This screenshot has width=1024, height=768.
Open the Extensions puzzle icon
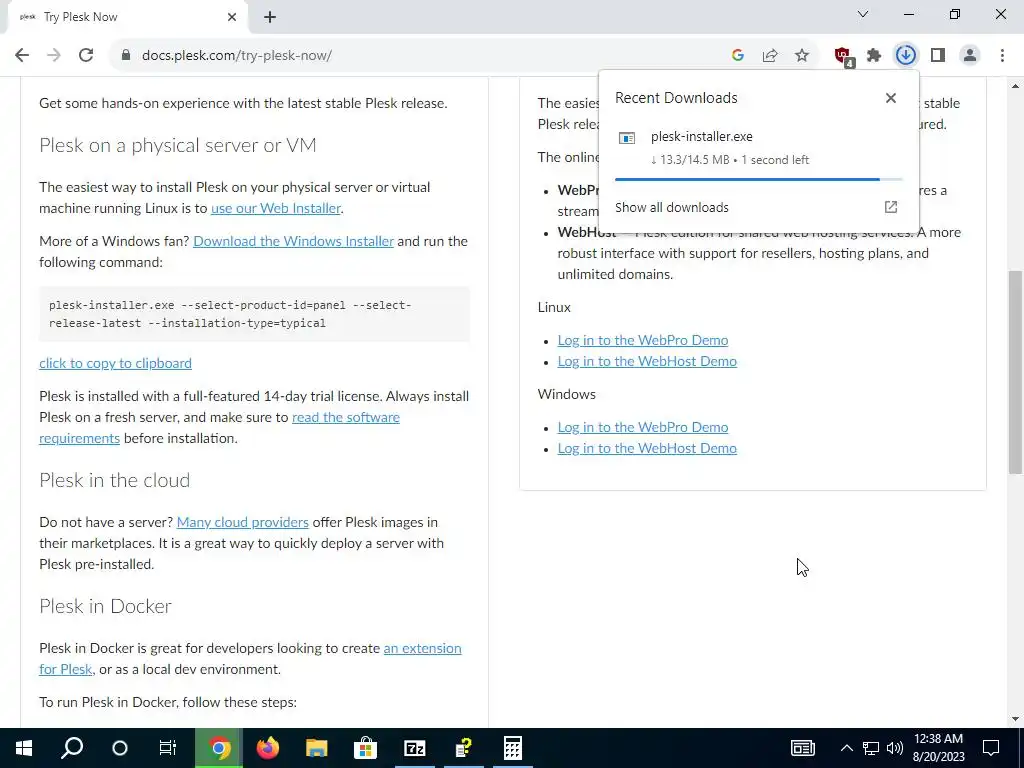pos(874,56)
